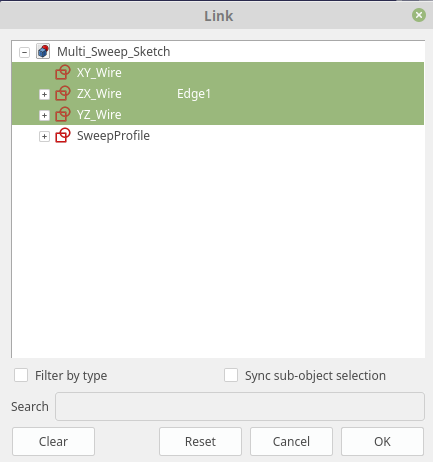Image resolution: width=433 pixels, height=462 pixels.
Task: Select the XY_Wire entry in the tree
Action: tap(99, 73)
